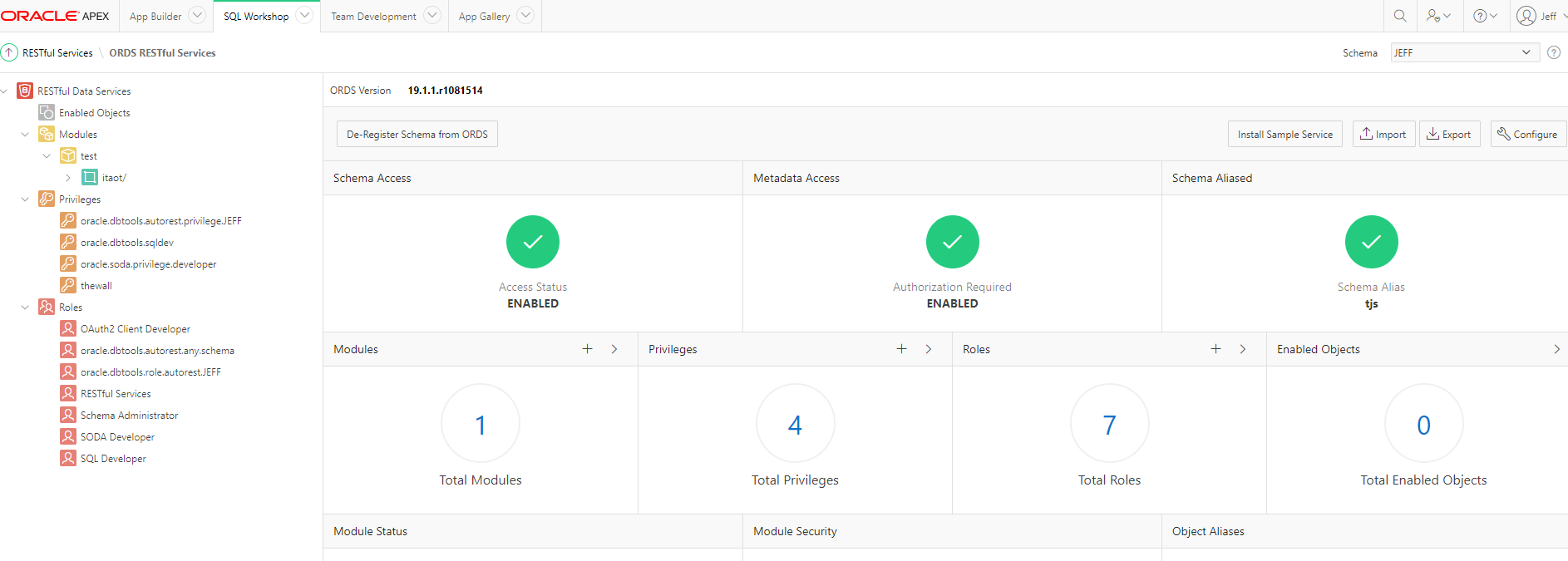The image size is (1568, 561).
Task: Select oracle.dbtools.sqldev privilege in tree
Action: tap(126, 243)
